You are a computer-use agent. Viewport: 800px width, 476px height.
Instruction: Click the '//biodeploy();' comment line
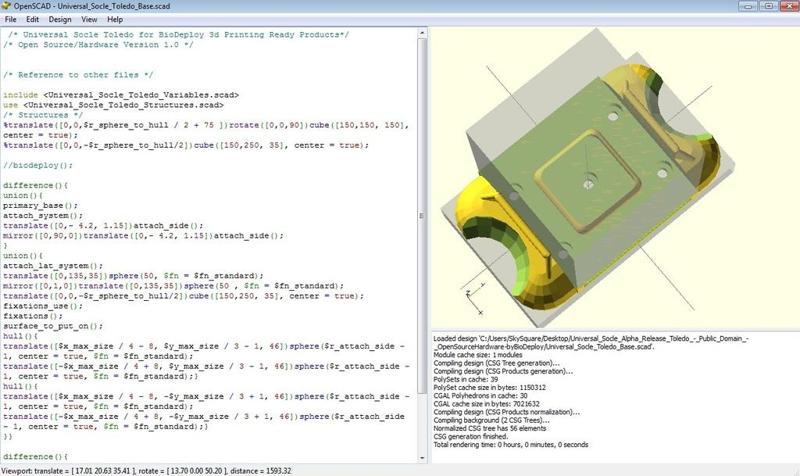click(38, 165)
